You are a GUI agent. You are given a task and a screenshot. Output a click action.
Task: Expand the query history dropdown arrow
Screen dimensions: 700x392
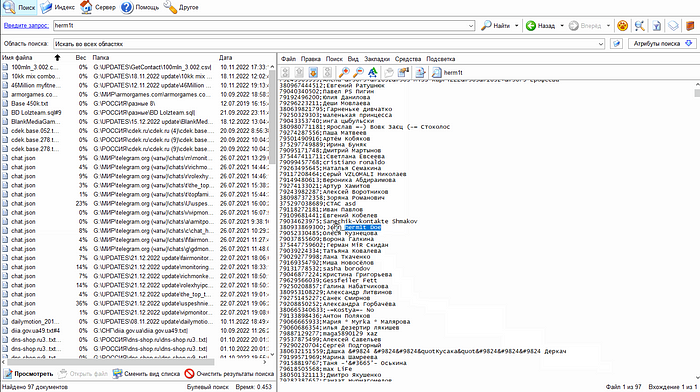471,26
